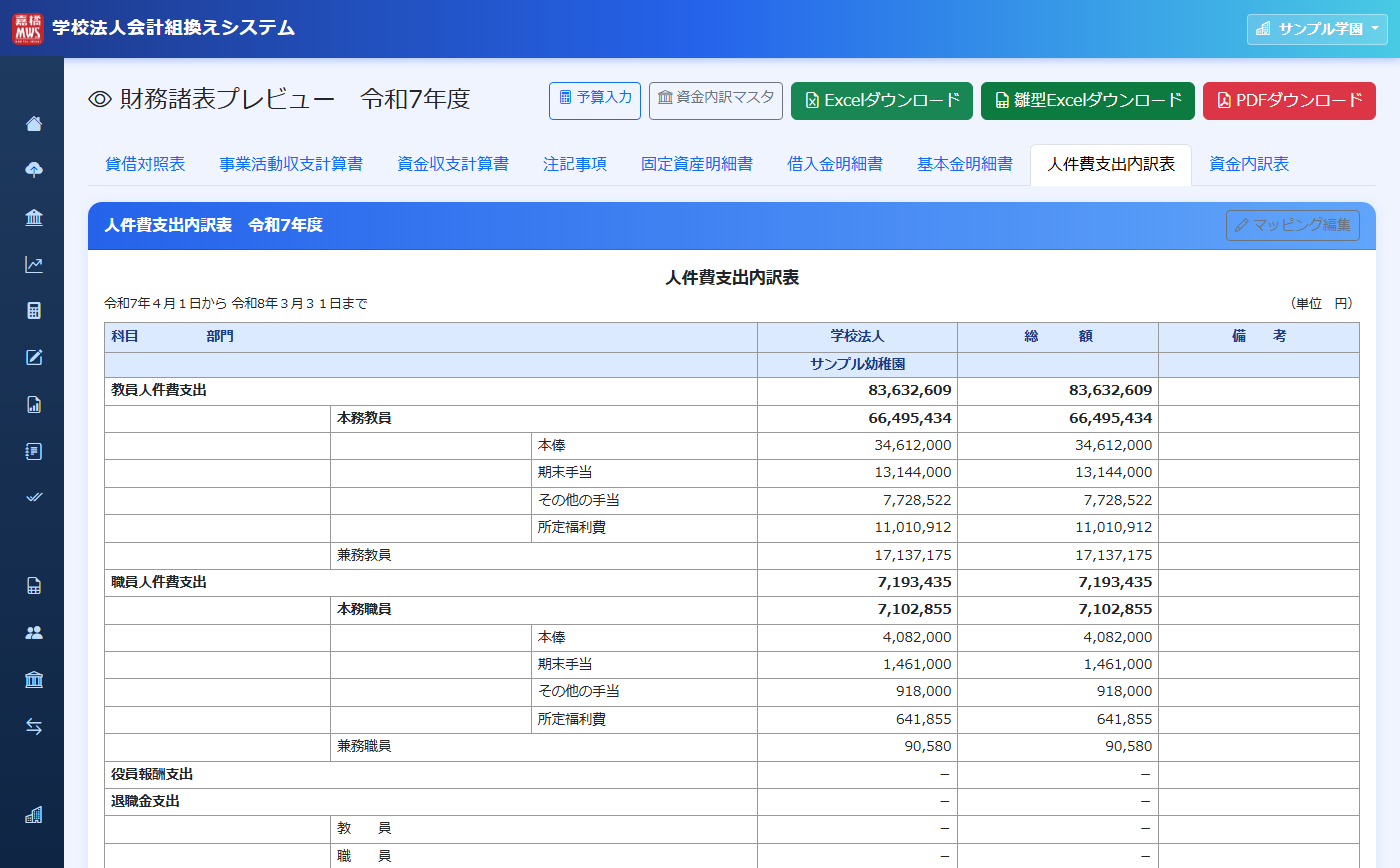Image resolution: width=1400 pixels, height=868 pixels.
Task: Click 11,010,912 in the 総額 column
Action: pos(1114,527)
